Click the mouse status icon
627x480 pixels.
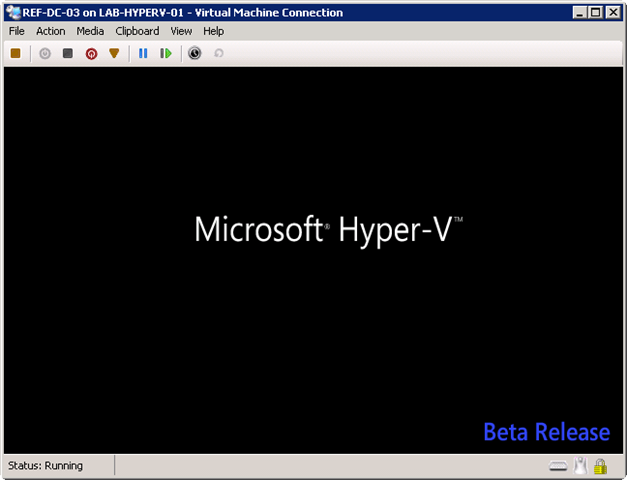[x=581, y=466]
